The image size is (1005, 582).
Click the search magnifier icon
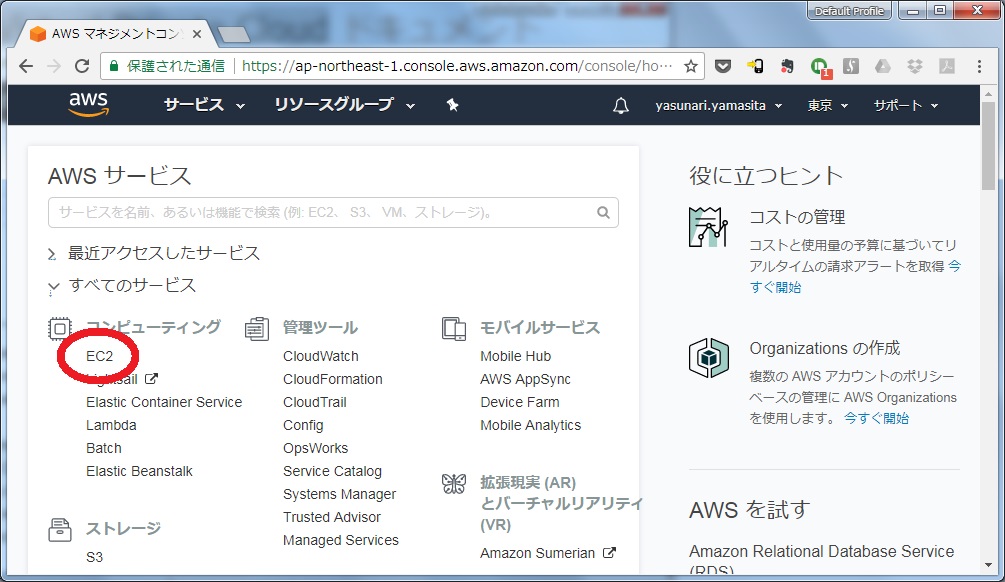coord(603,212)
